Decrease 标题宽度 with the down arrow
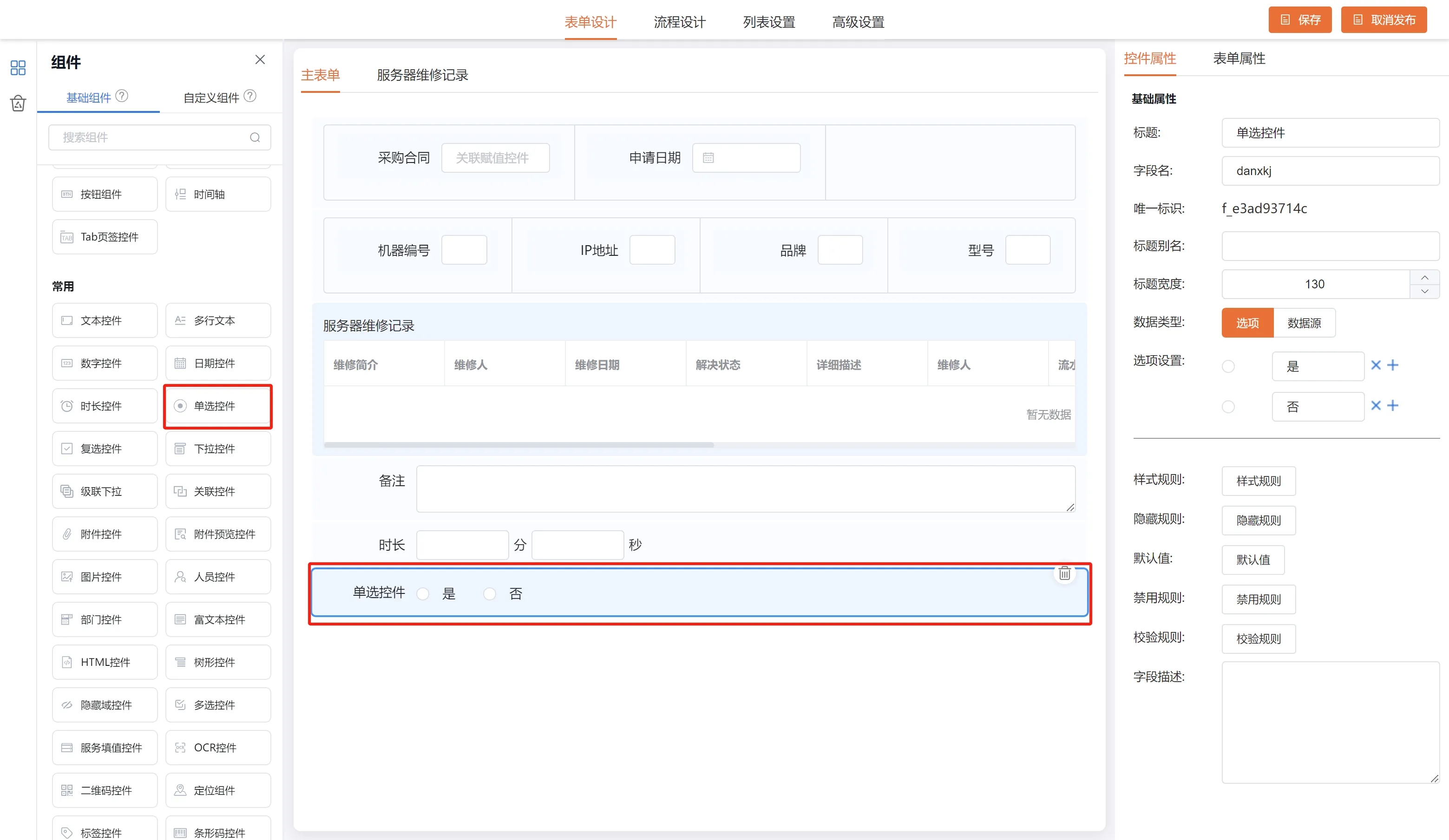 1424,291
